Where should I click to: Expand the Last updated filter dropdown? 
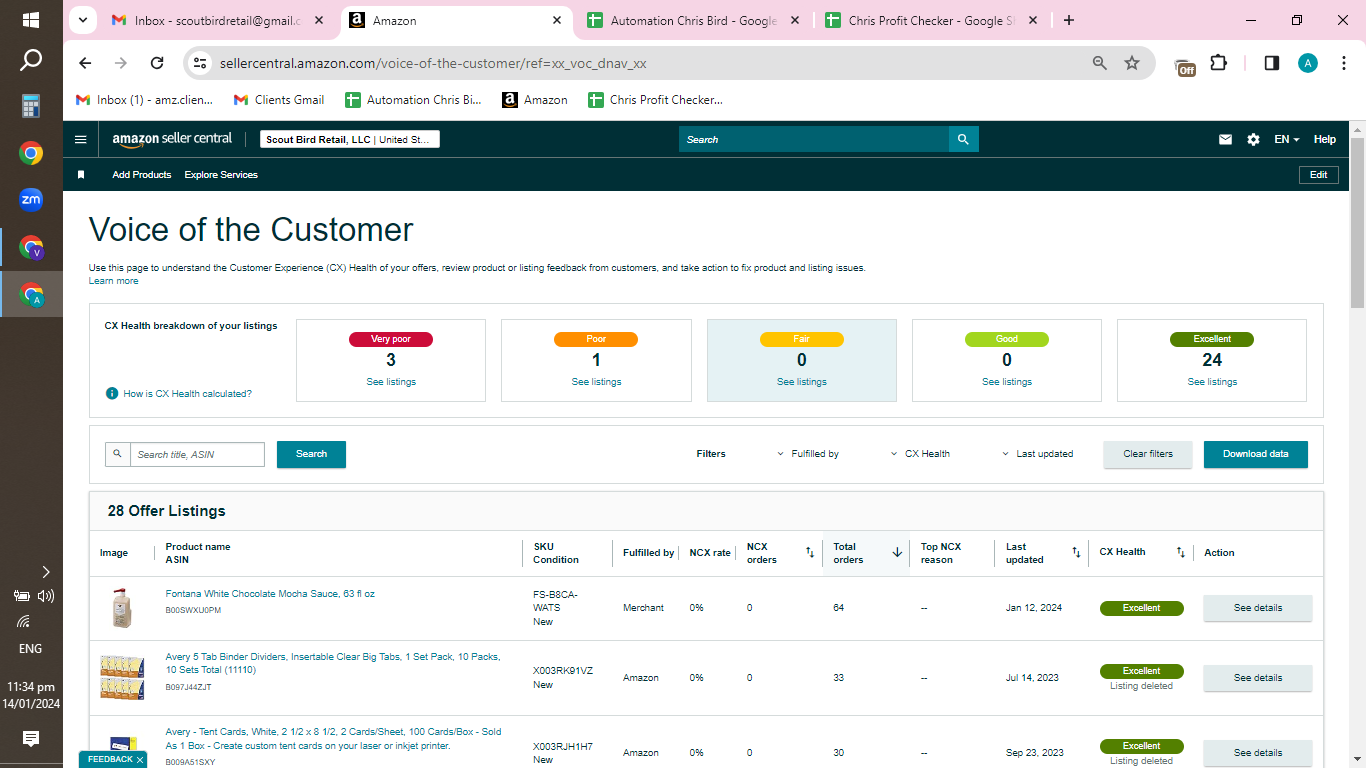(x=1037, y=454)
